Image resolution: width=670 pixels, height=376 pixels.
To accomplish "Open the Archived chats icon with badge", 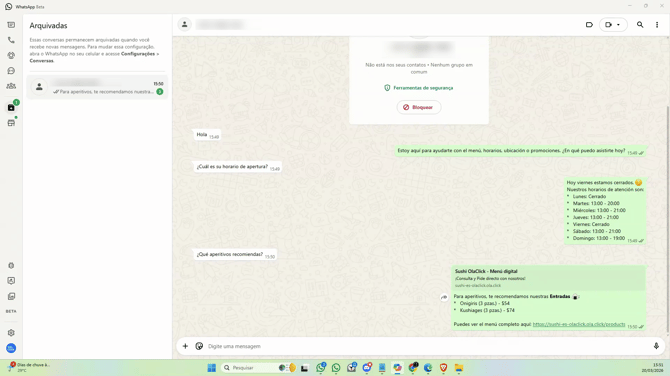I will (x=11, y=107).
